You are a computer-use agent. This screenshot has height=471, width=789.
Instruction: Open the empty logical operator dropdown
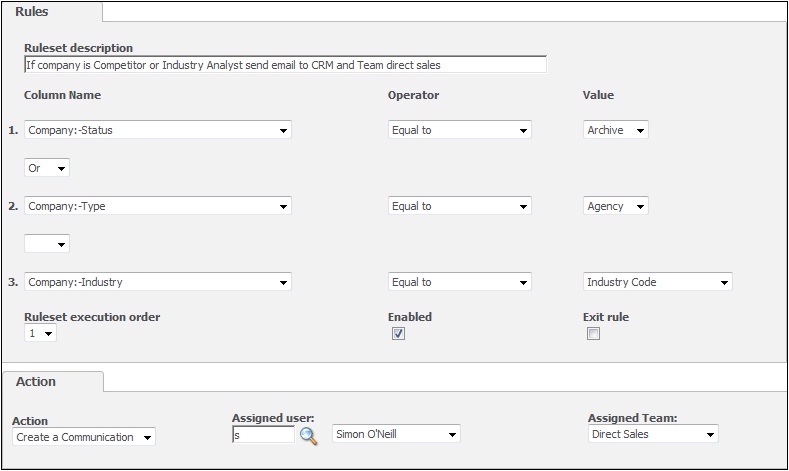[x=47, y=244]
